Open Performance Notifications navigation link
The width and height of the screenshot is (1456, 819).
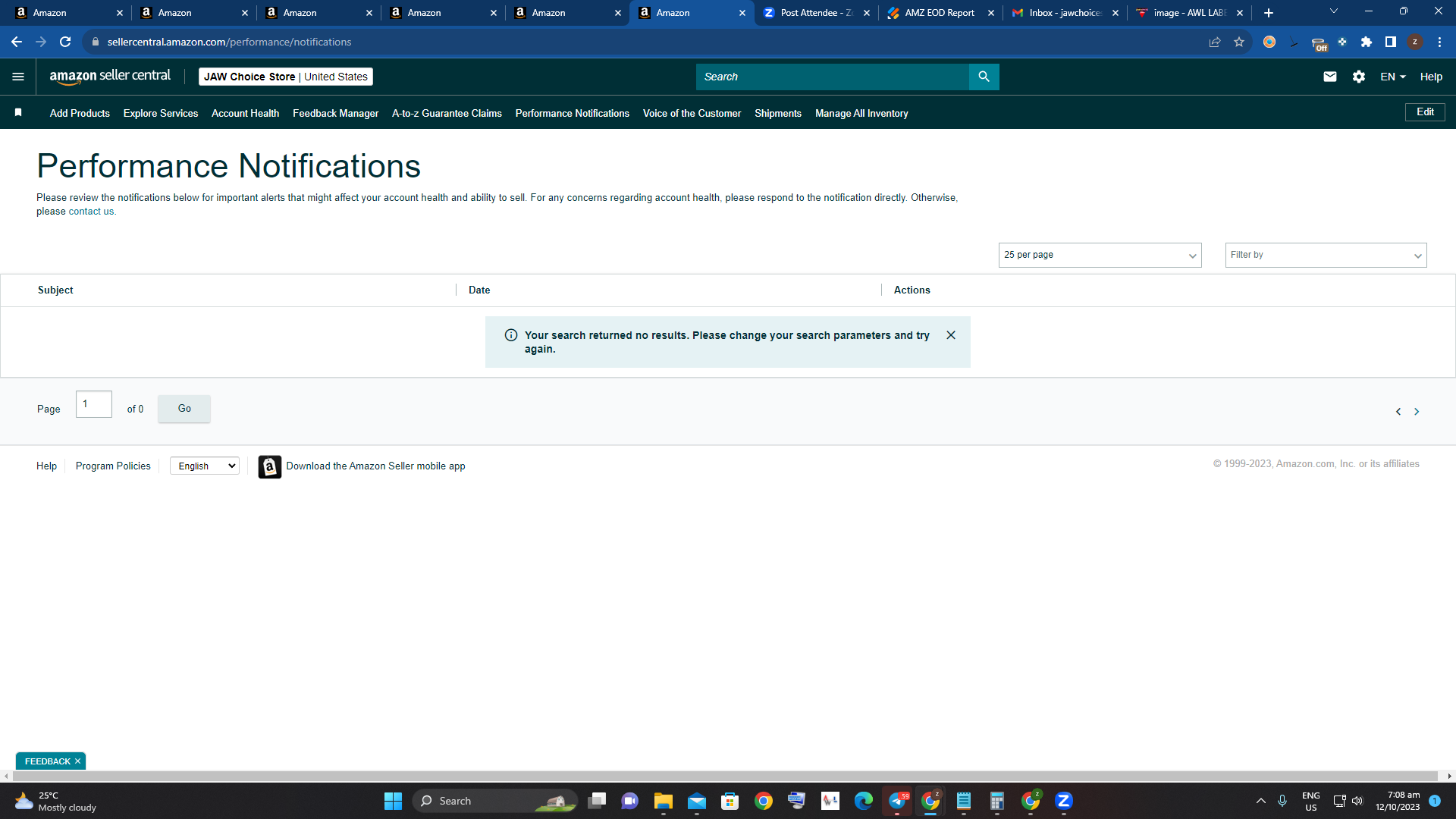pos(572,113)
